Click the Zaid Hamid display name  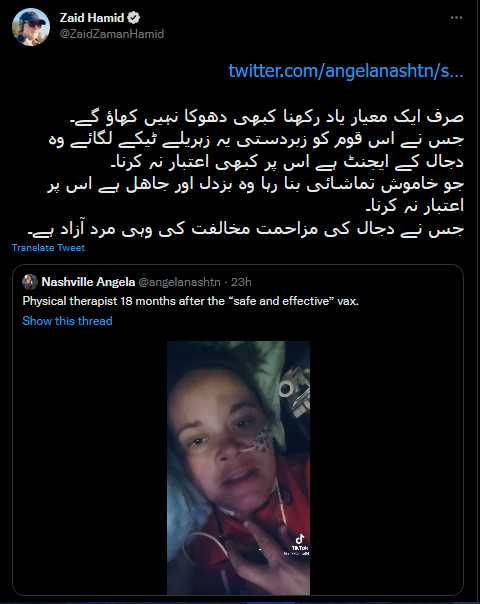point(92,18)
